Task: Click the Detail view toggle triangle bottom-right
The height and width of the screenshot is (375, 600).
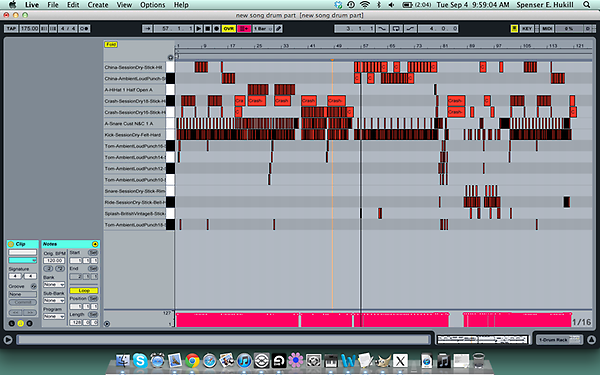Action: pos(591,340)
